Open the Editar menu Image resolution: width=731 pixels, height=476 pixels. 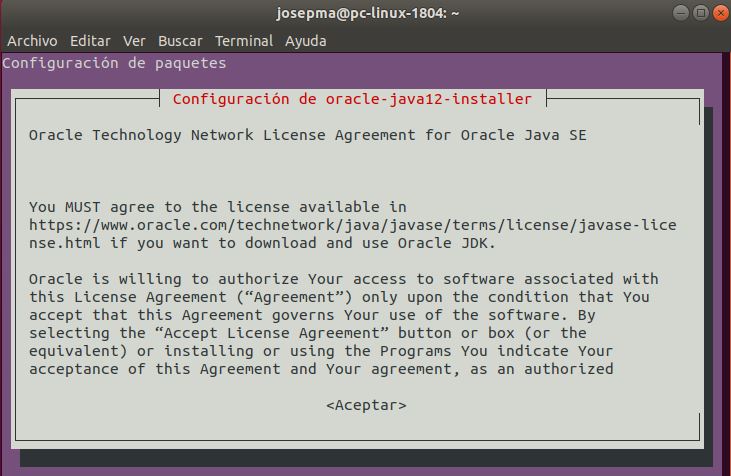pos(90,41)
